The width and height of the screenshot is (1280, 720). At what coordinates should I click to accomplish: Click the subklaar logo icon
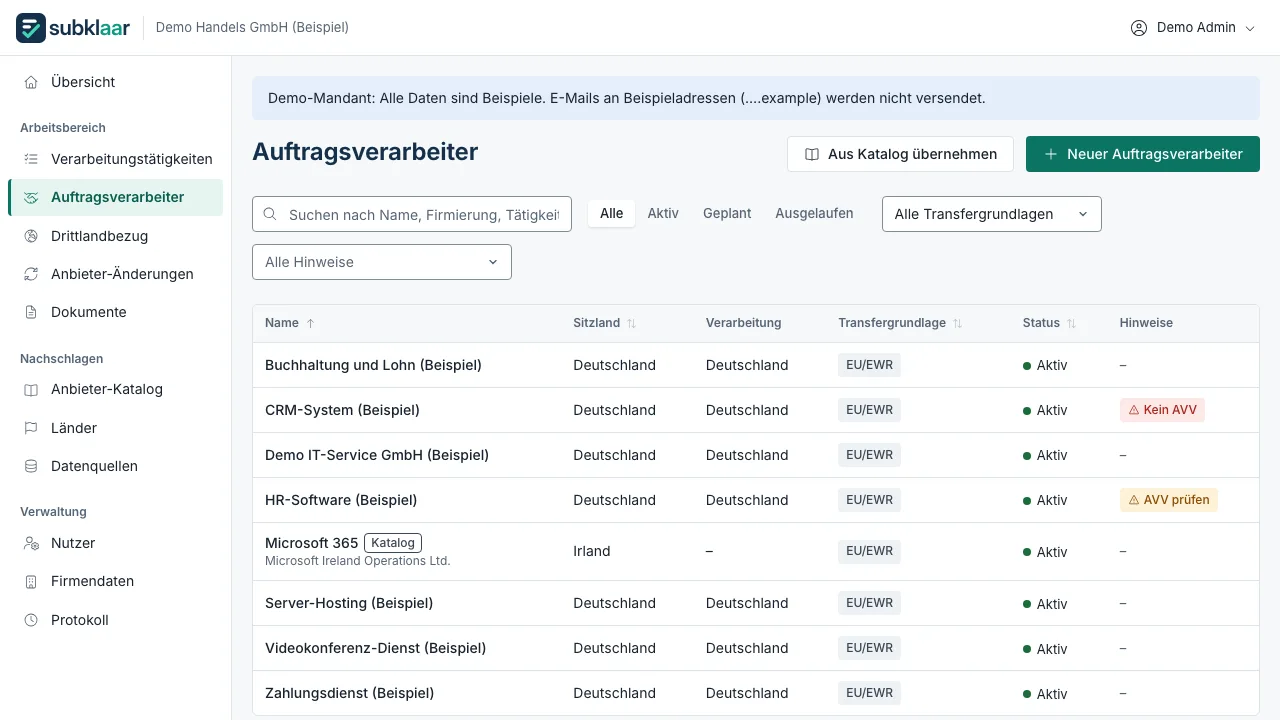[x=31, y=28]
